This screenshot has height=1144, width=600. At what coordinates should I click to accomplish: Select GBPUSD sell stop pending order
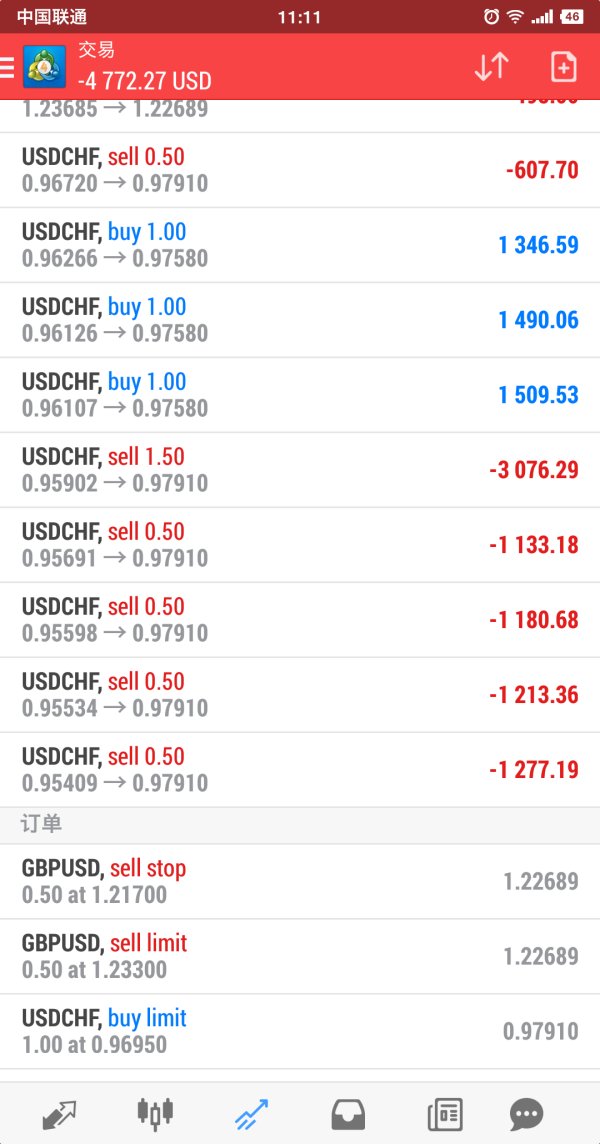tap(300, 881)
